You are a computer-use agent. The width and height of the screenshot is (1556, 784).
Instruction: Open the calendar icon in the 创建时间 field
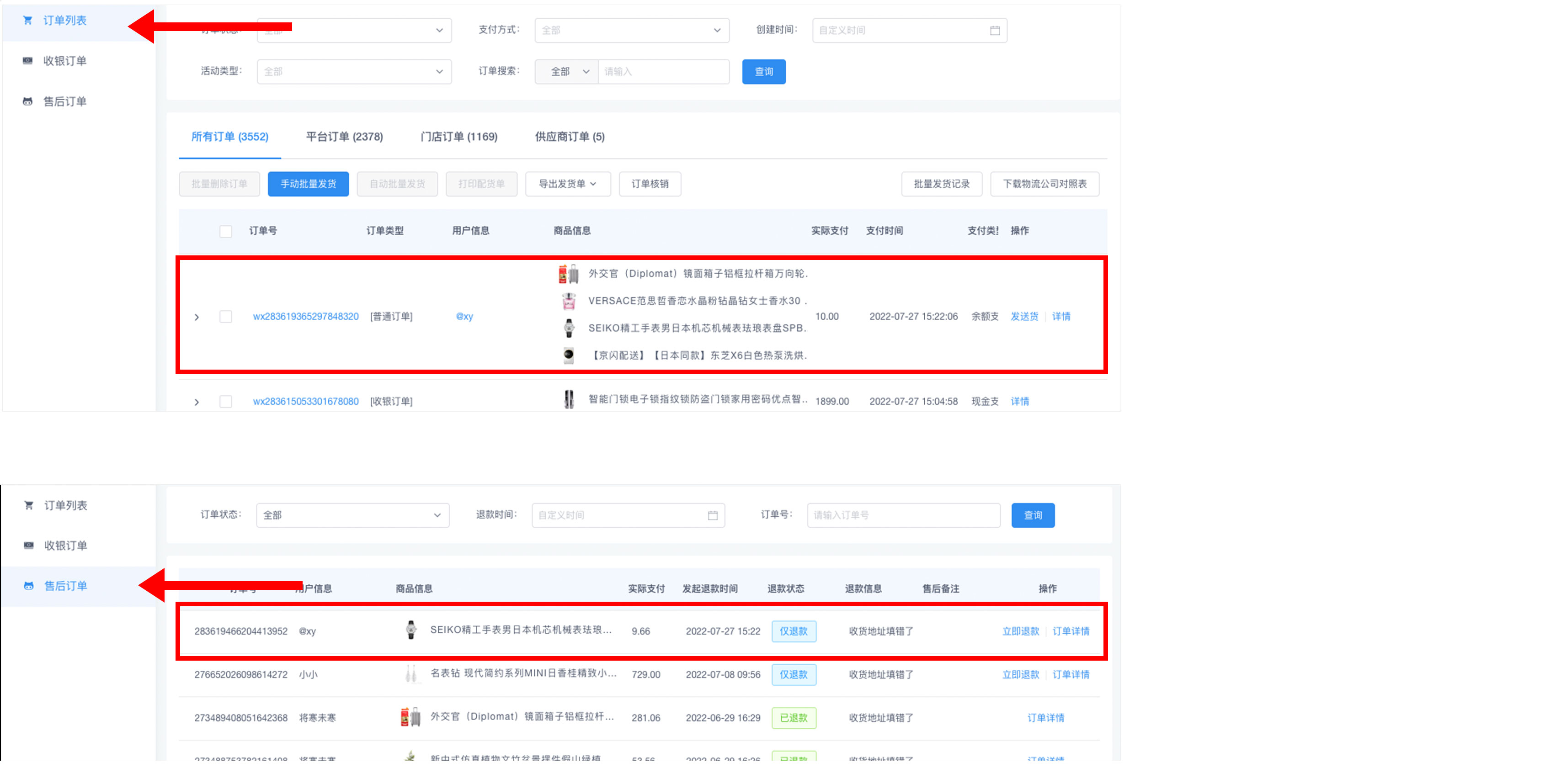(x=994, y=30)
